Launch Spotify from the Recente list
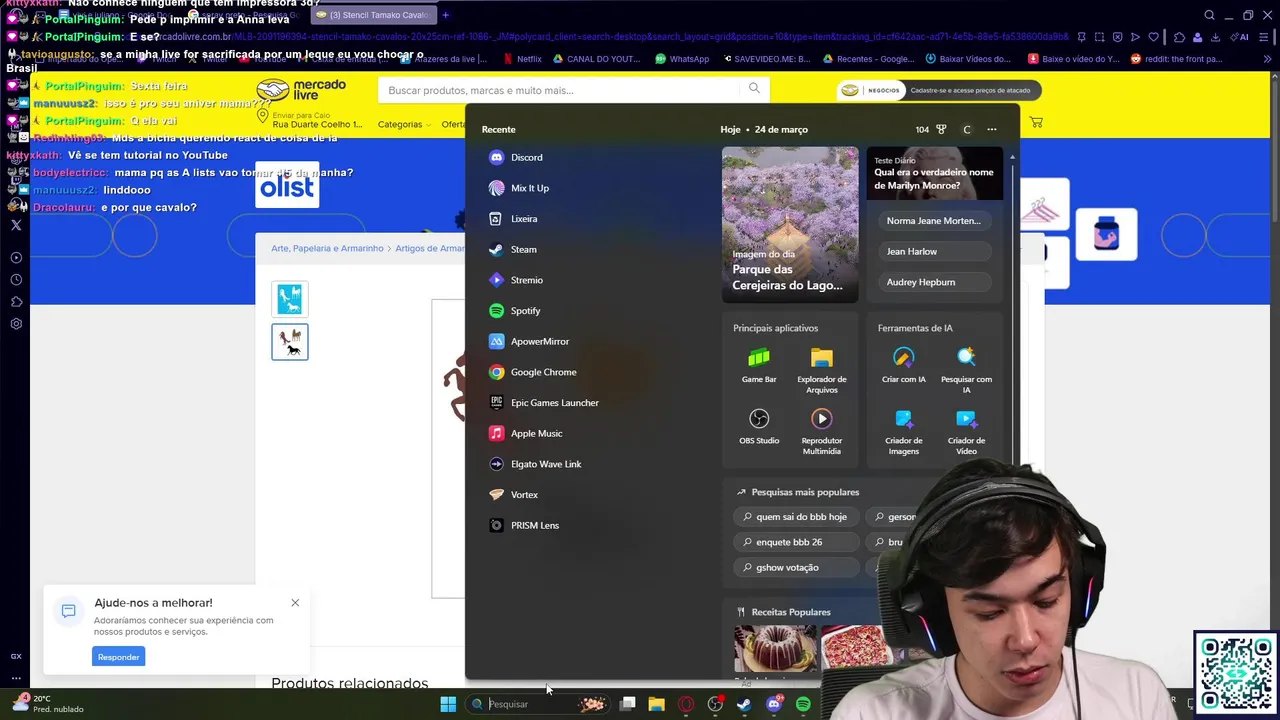This screenshot has height=720, width=1280. click(514, 311)
